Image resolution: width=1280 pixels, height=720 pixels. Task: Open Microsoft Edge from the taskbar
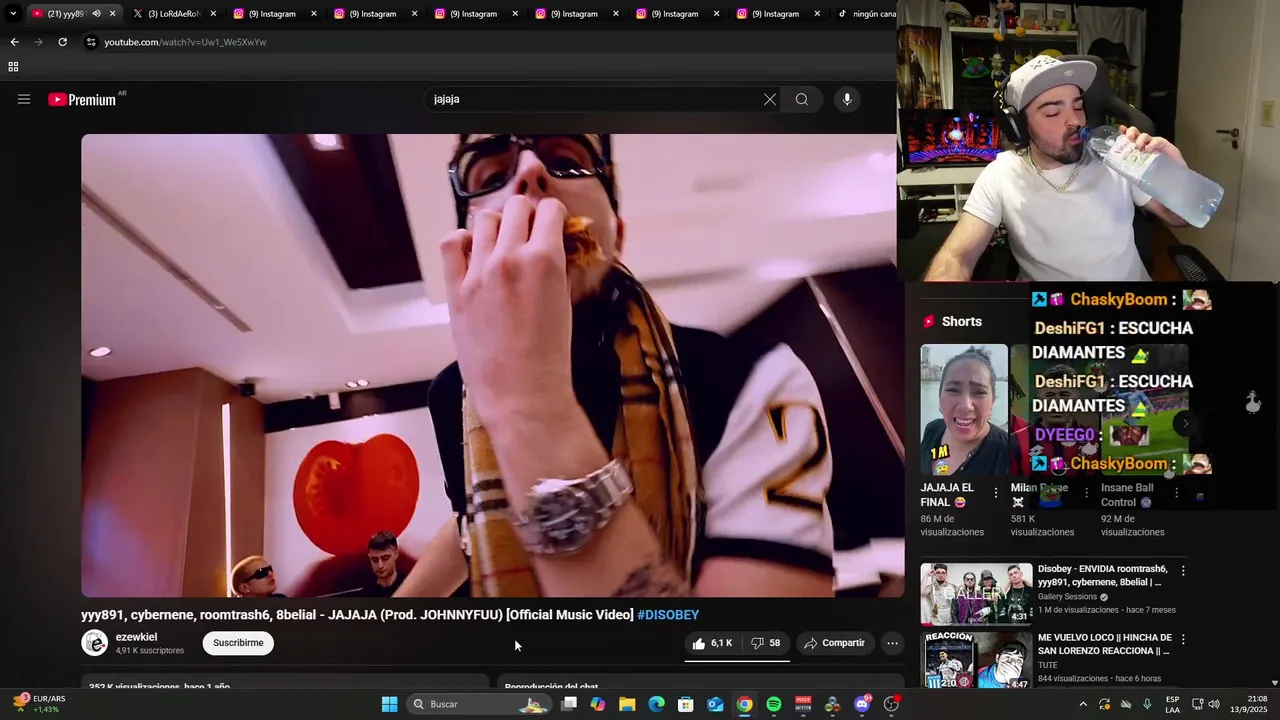tap(656, 704)
